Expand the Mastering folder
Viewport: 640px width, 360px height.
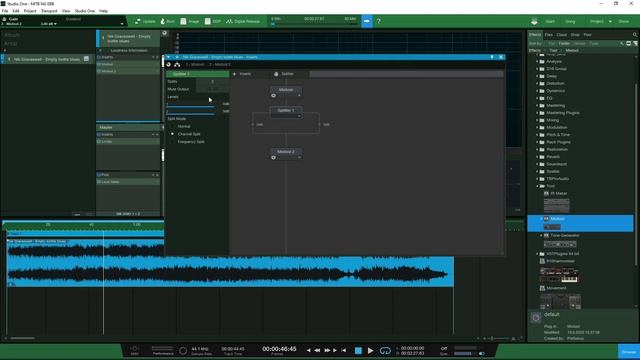click(537, 106)
